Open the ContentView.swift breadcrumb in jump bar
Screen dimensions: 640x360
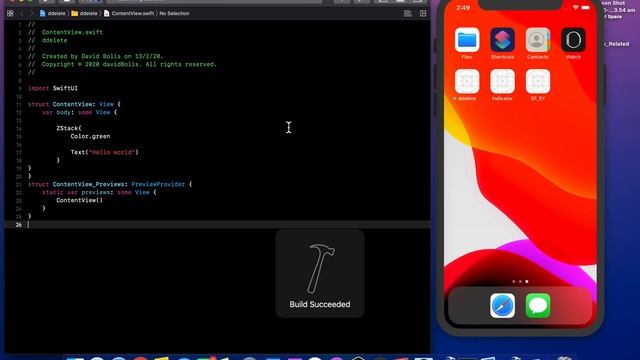point(129,13)
